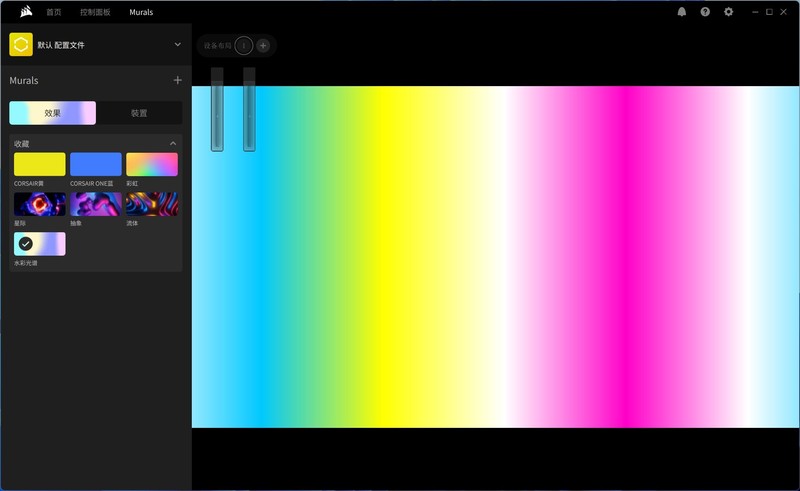Open the help question mark icon
The image size is (800, 491).
pyautogui.click(x=705, y=12)
